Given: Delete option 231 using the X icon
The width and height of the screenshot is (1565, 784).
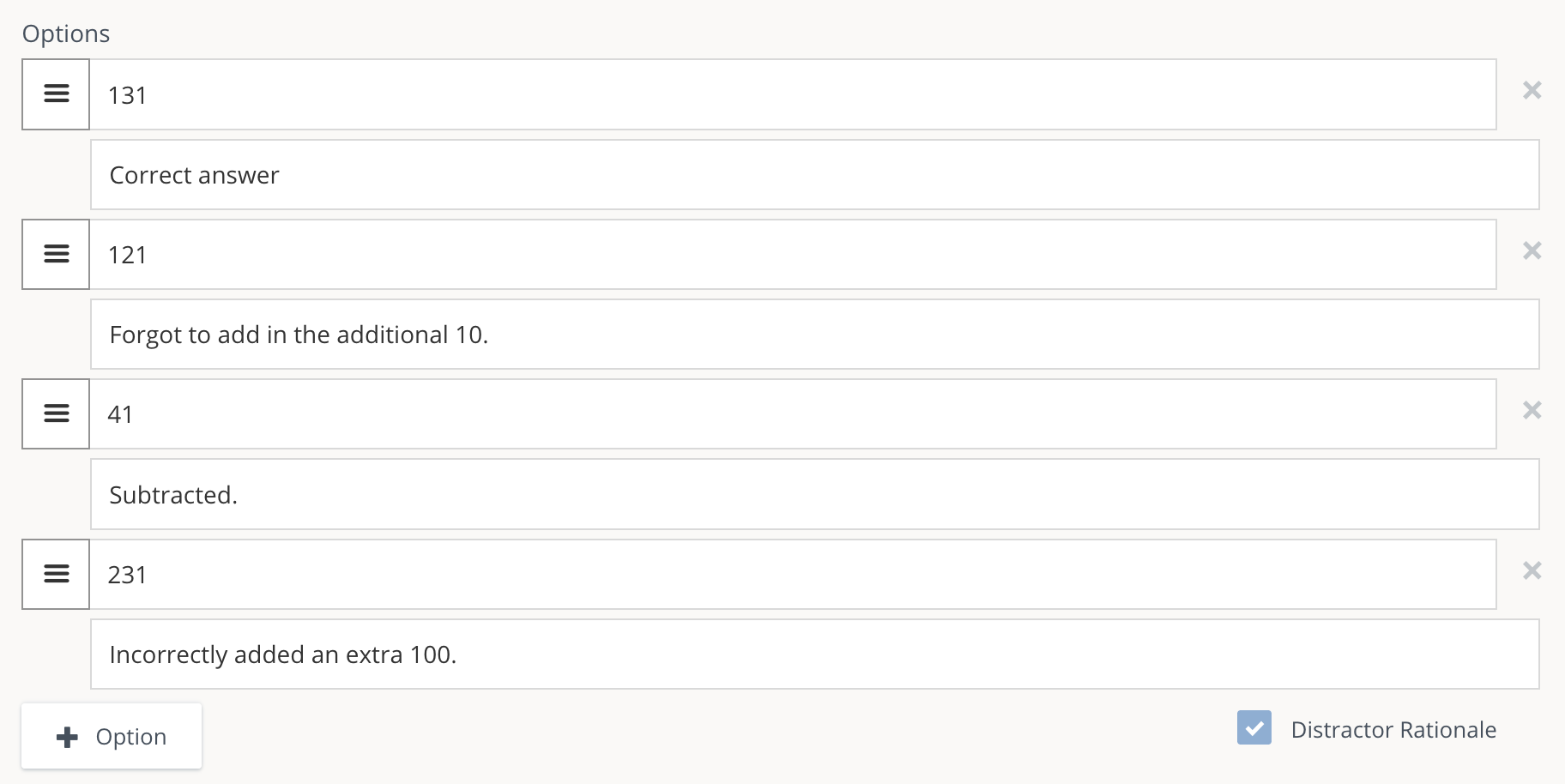Looking at the screenshot, I should coord(1532,570).
